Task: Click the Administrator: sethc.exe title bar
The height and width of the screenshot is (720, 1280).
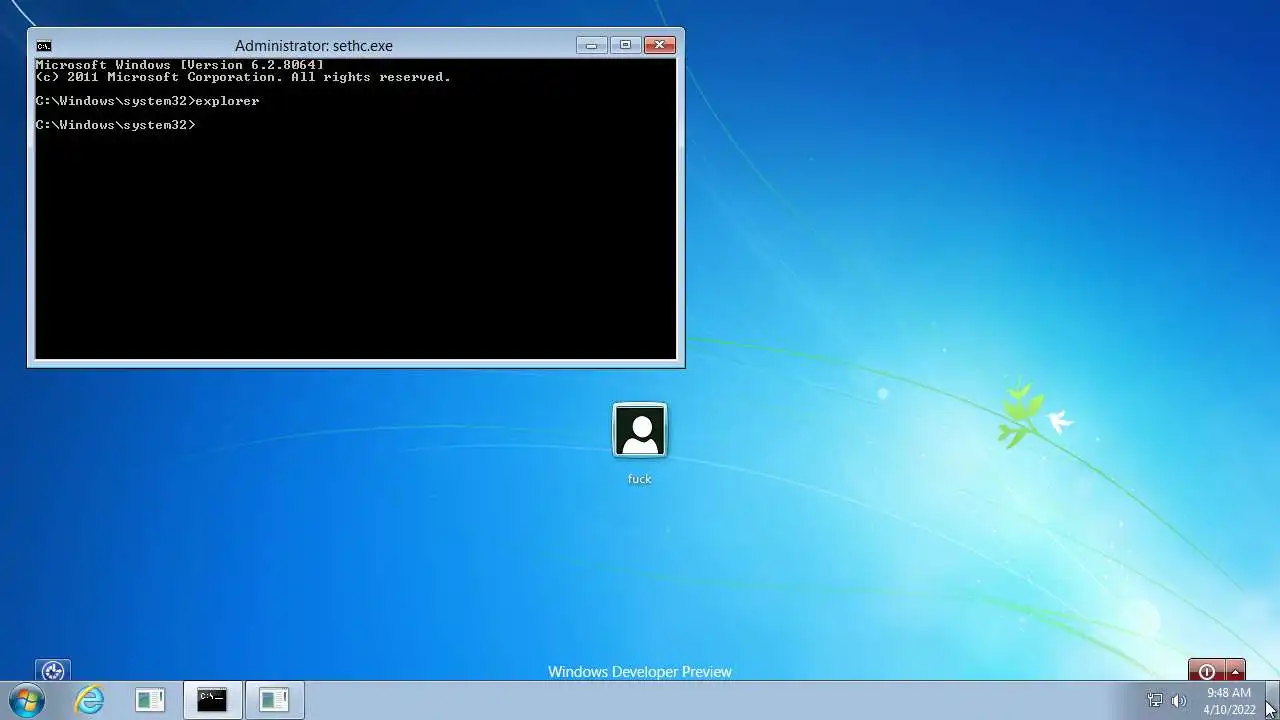Action: click(x=314, y=45)
